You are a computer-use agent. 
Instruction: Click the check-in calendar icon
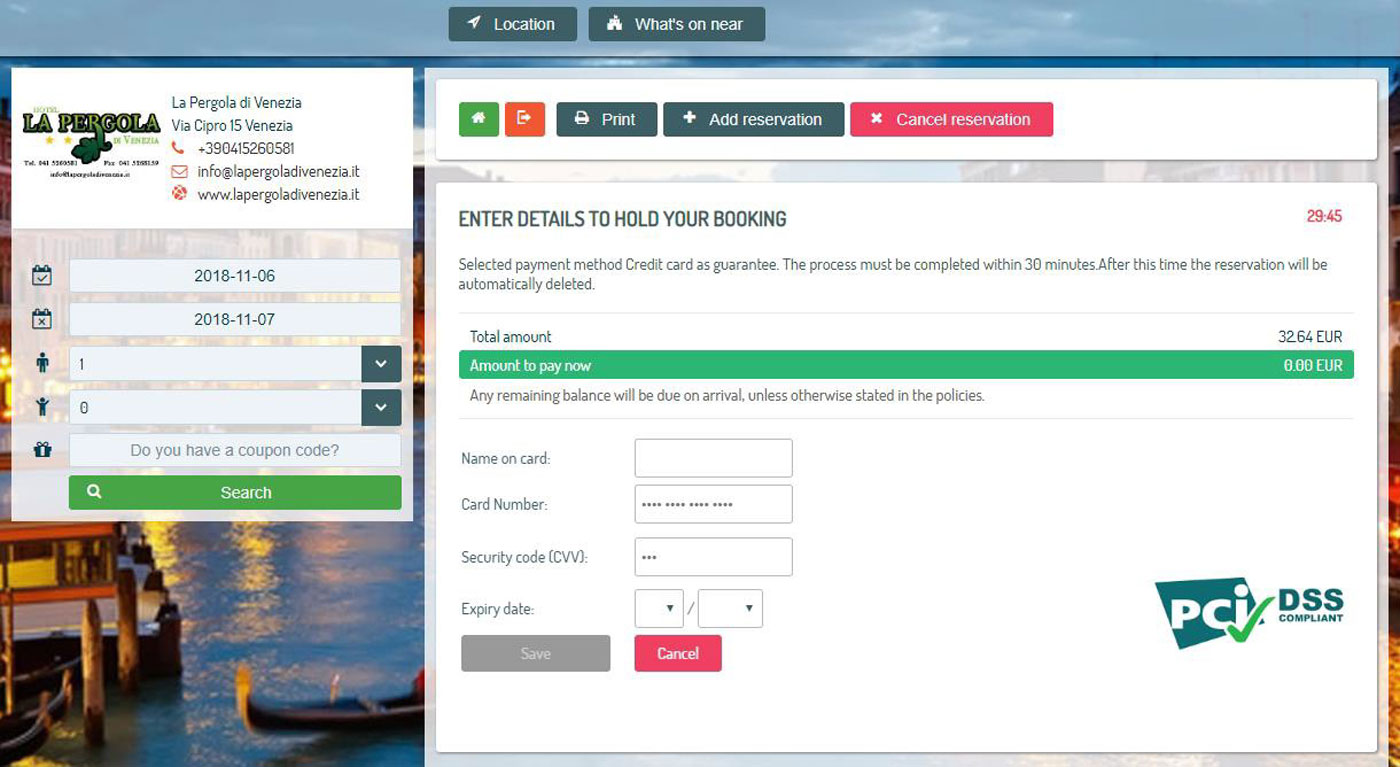point(42,276)
